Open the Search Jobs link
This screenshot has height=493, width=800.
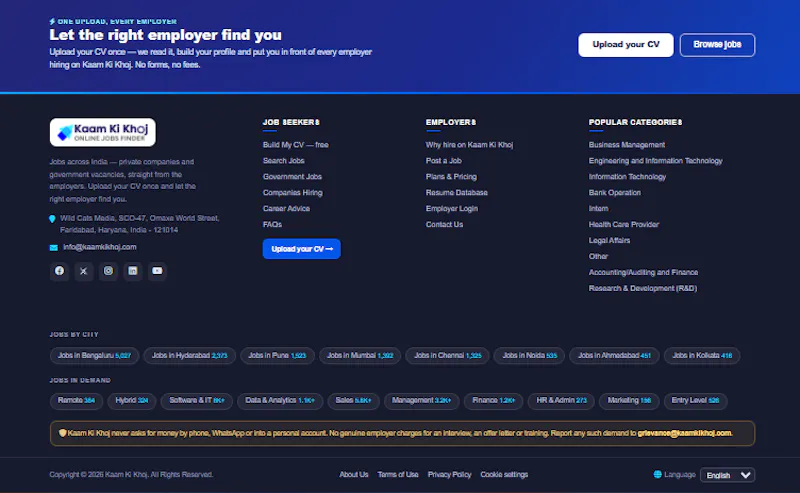point(284,161)
